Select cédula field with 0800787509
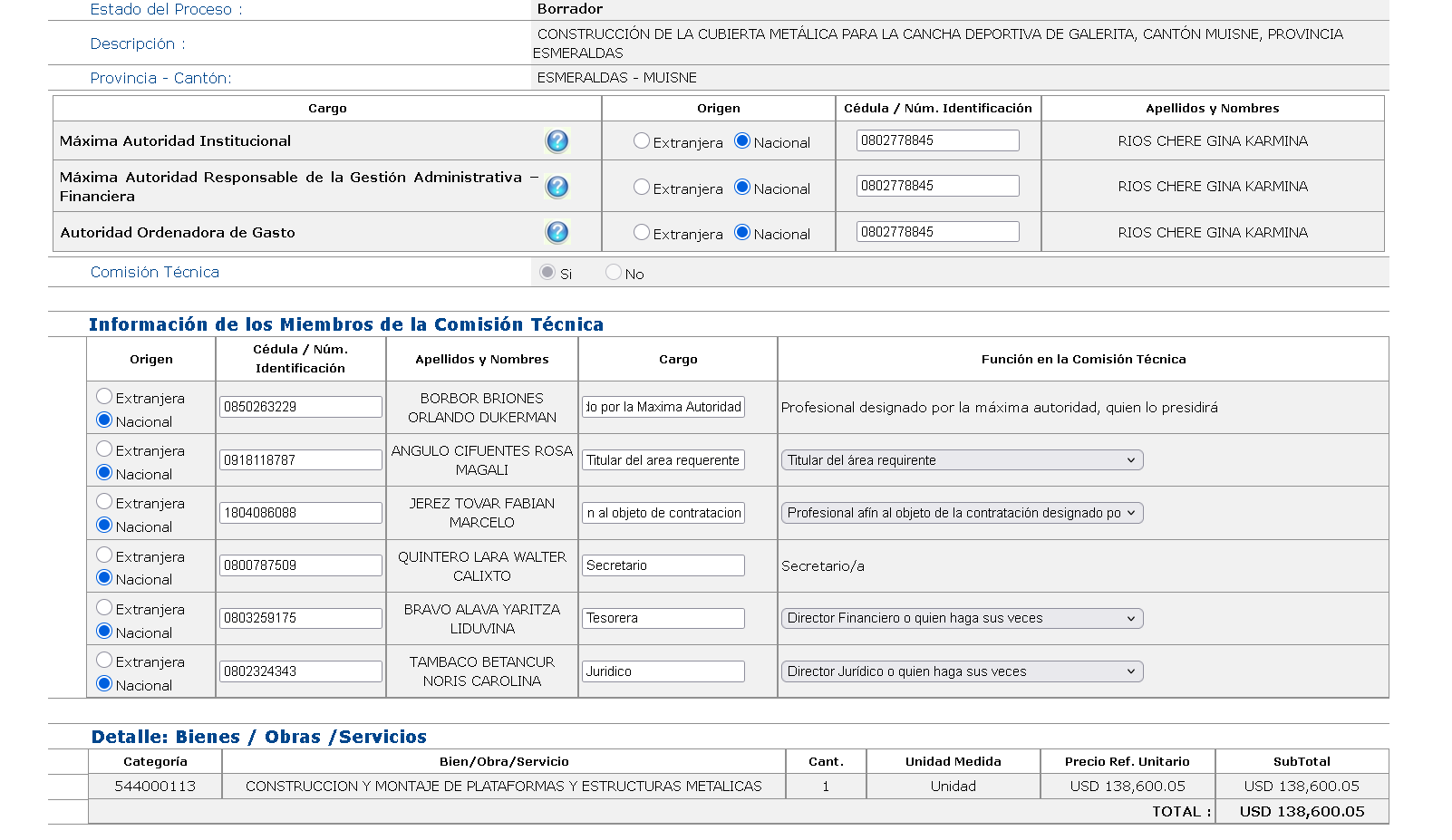 click(300, 565)
